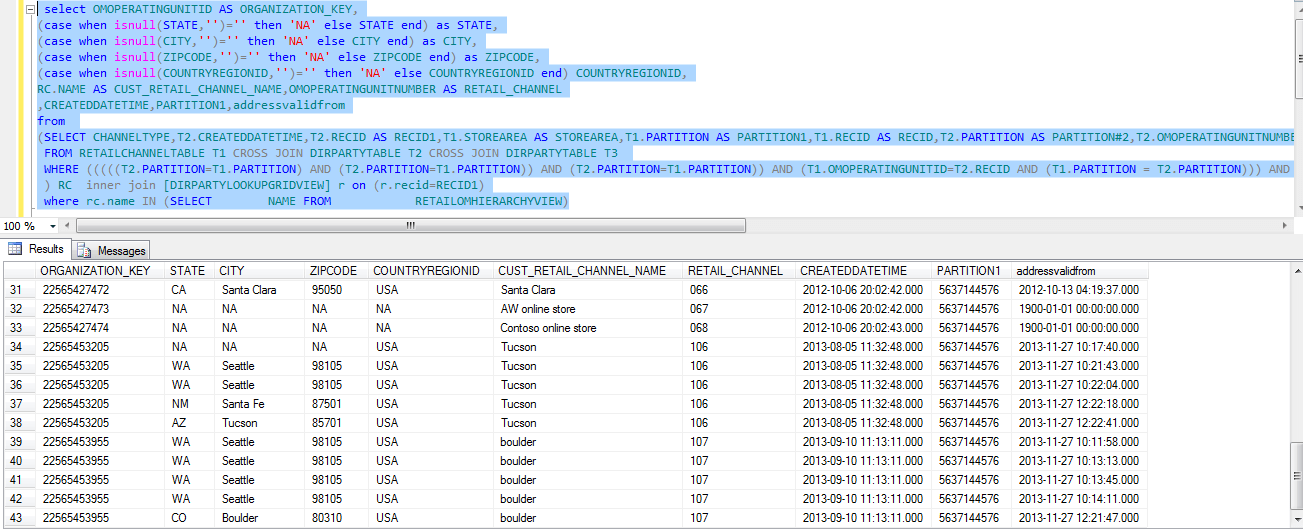The image size is (1303, 529).
Task: Click the 2013-11-27 10:14:11.000 cell
Action: 1080,499
